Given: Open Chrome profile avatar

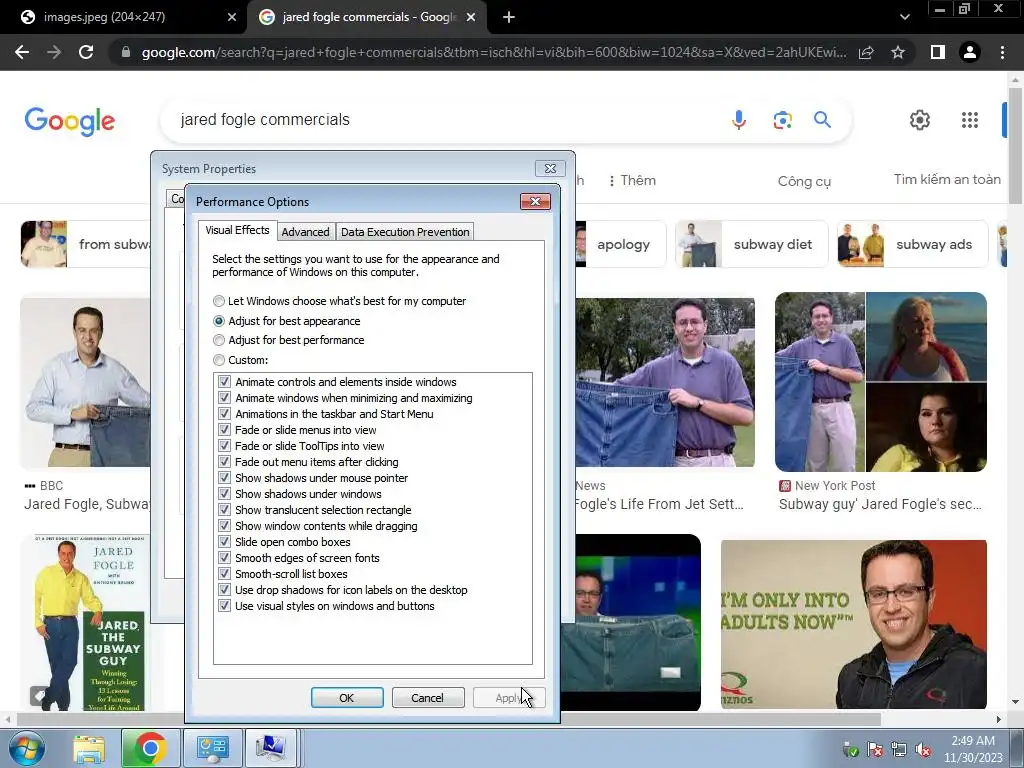Looking at the screenshot, I should click(x=970, y=52).
